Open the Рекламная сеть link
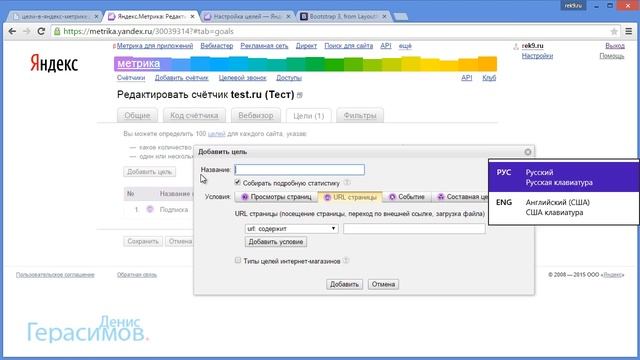Image resolution: width=640 pixels, height=360 pixels. point(264,46)
